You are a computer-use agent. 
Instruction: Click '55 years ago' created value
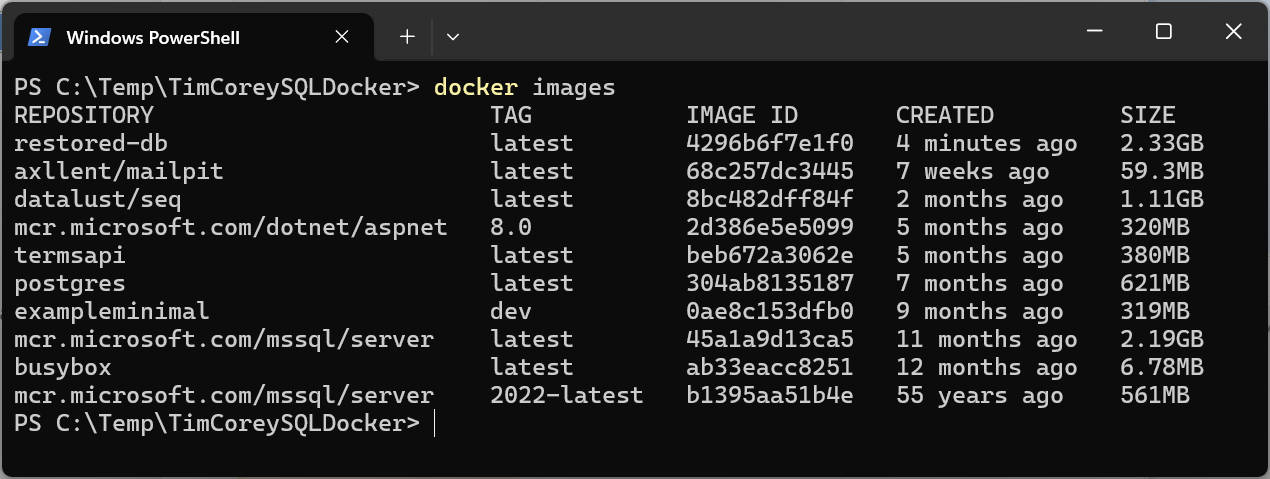point(980,395)
